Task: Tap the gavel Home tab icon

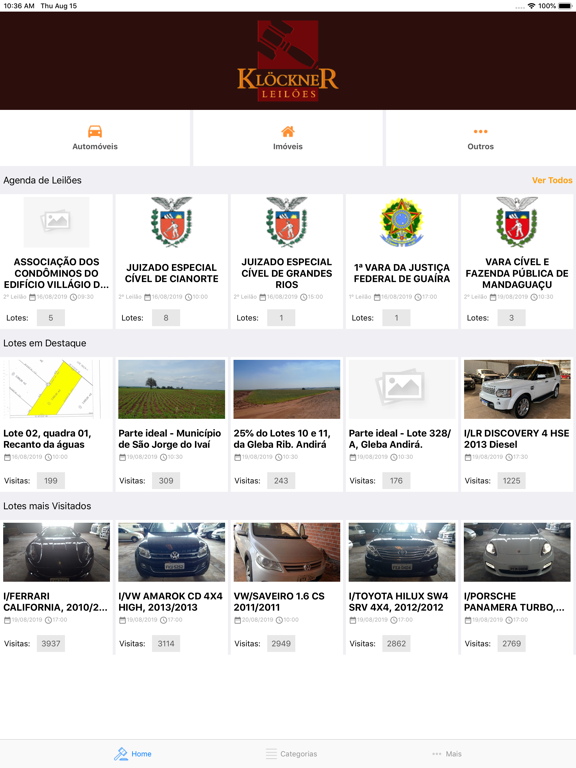Action: click(x=120, y=754)
